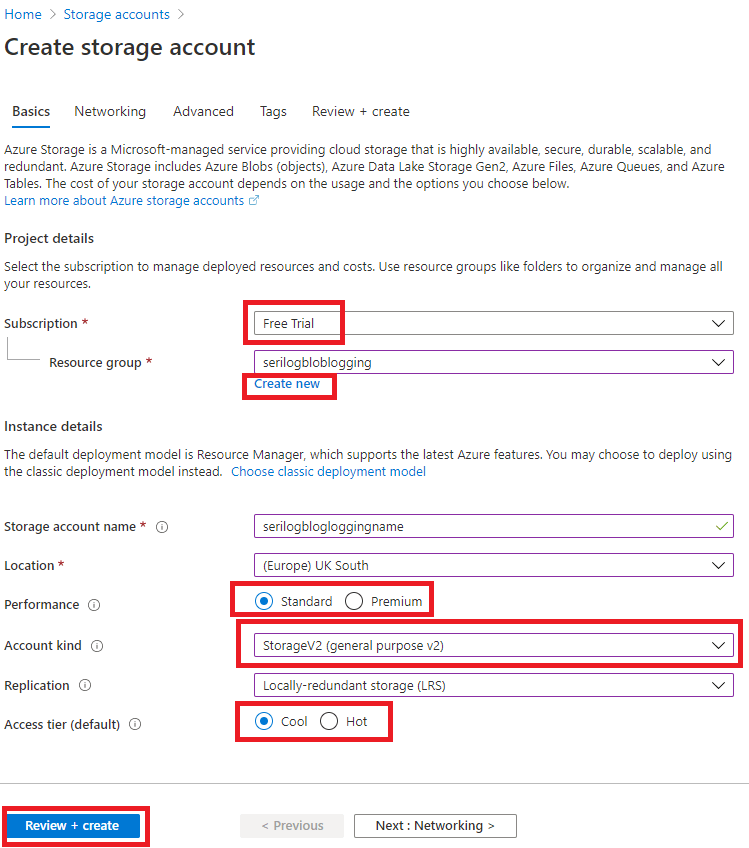Select Premium performance radio button
The image size is (749, 848).
354,601
